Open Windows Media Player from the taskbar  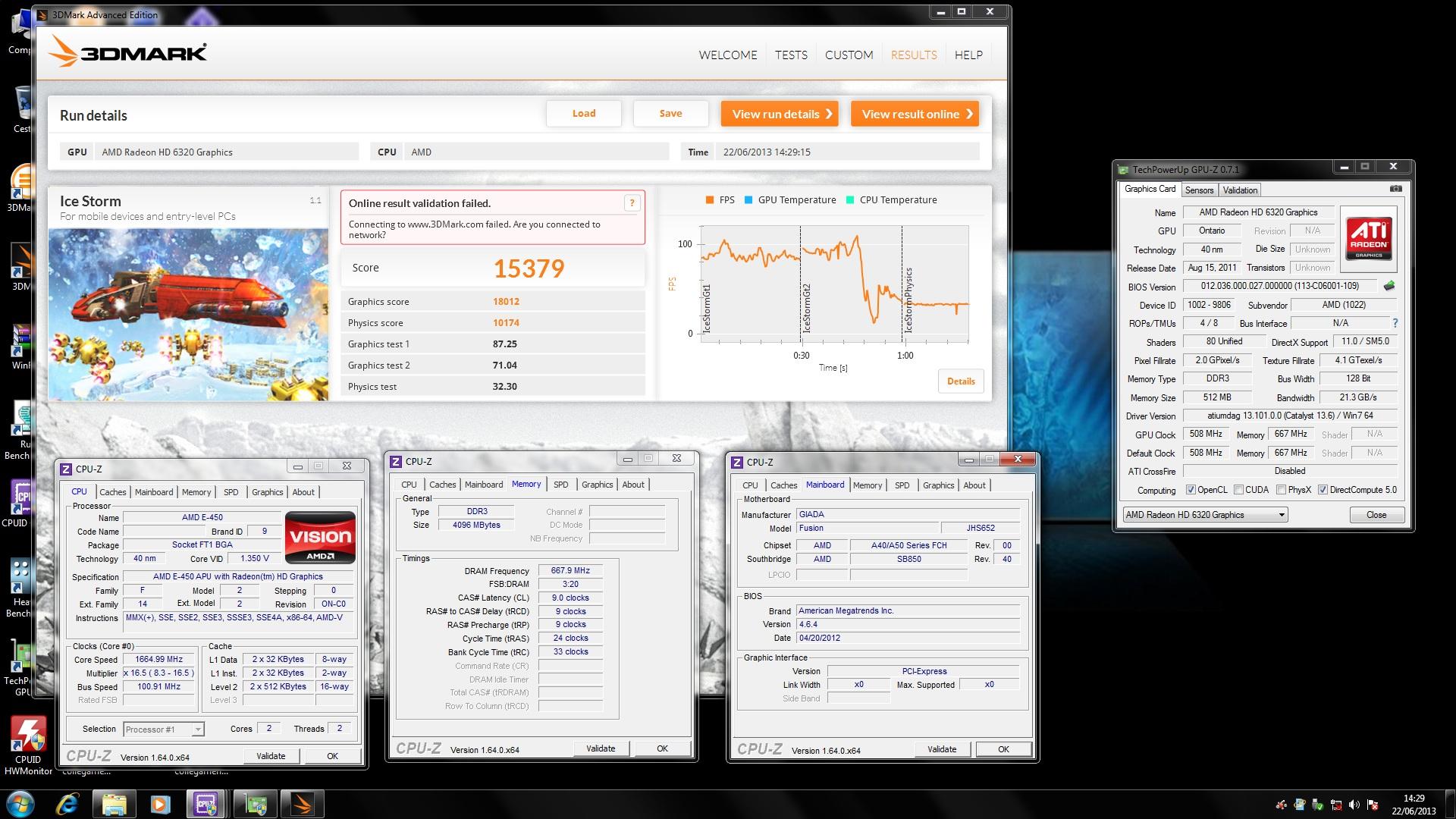click(160, 804)
